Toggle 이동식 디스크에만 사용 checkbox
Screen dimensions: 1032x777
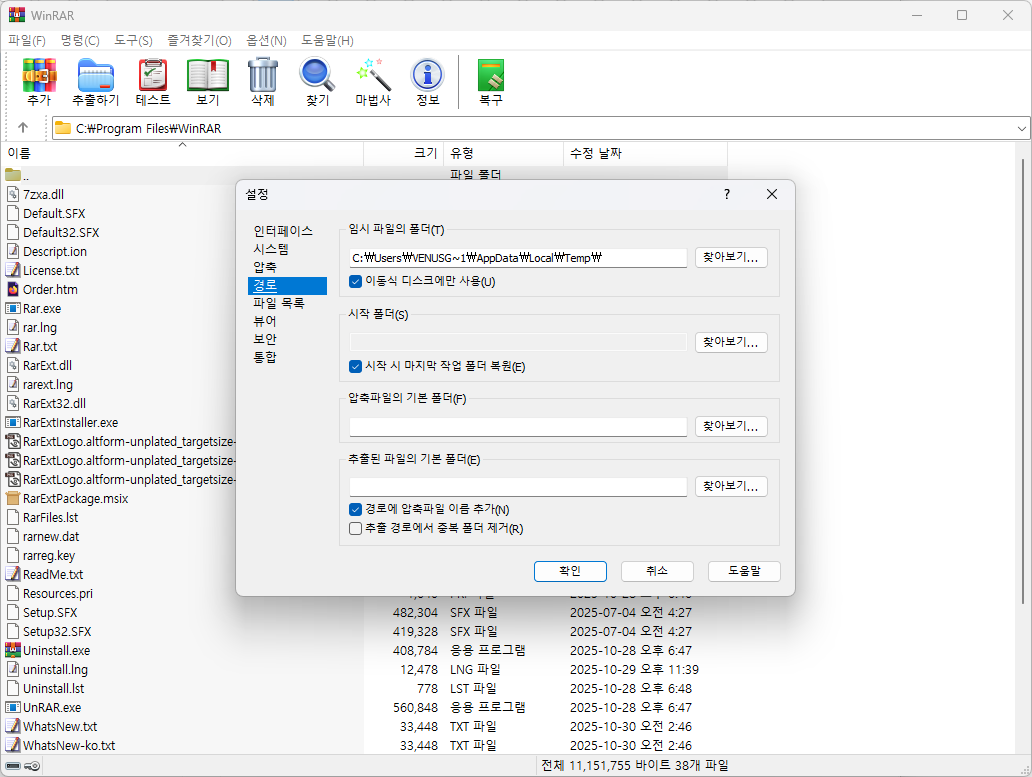click(355, 282)
